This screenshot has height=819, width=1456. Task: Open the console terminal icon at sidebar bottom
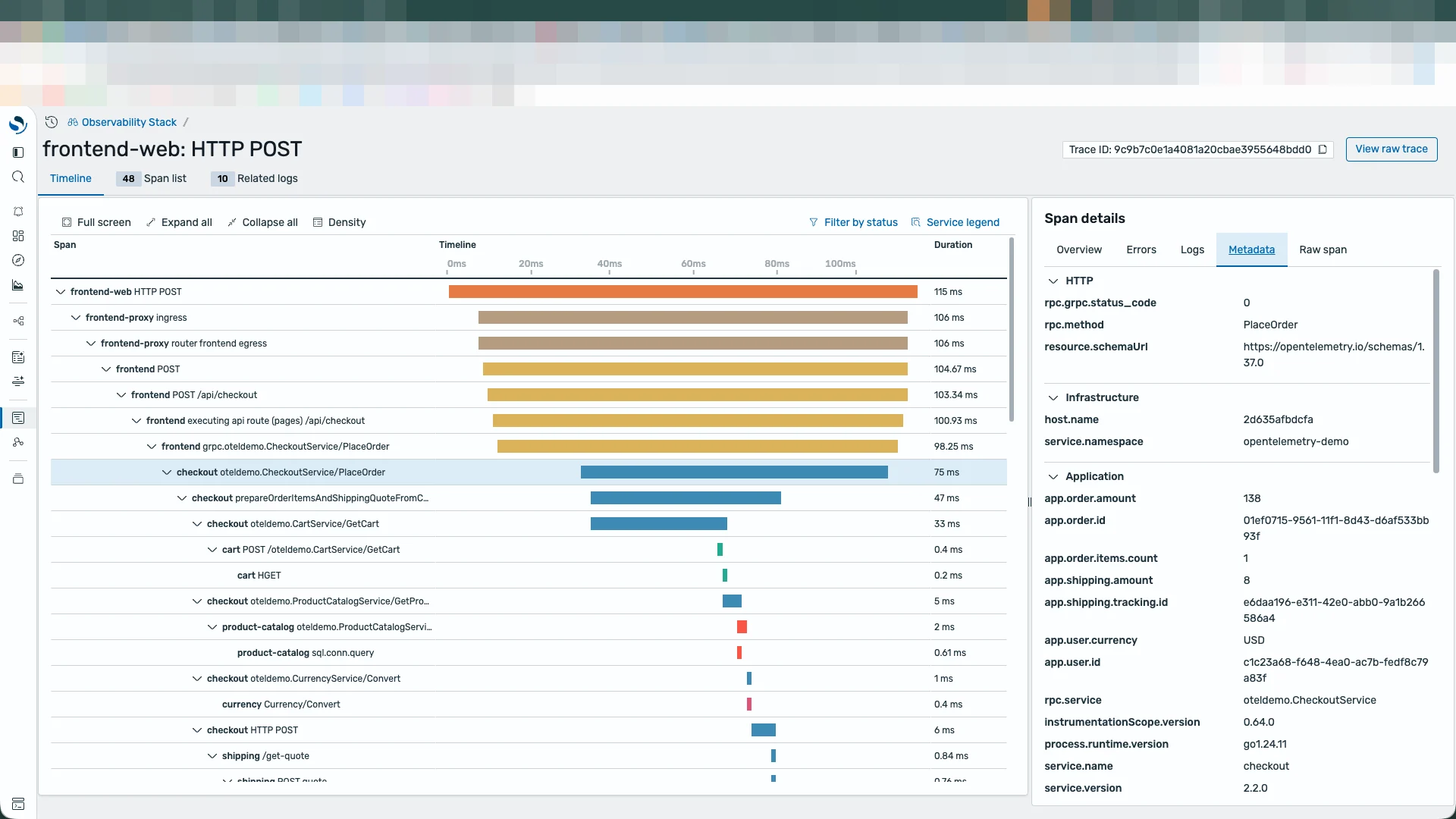pyautogui.click(x=18, y=804)
